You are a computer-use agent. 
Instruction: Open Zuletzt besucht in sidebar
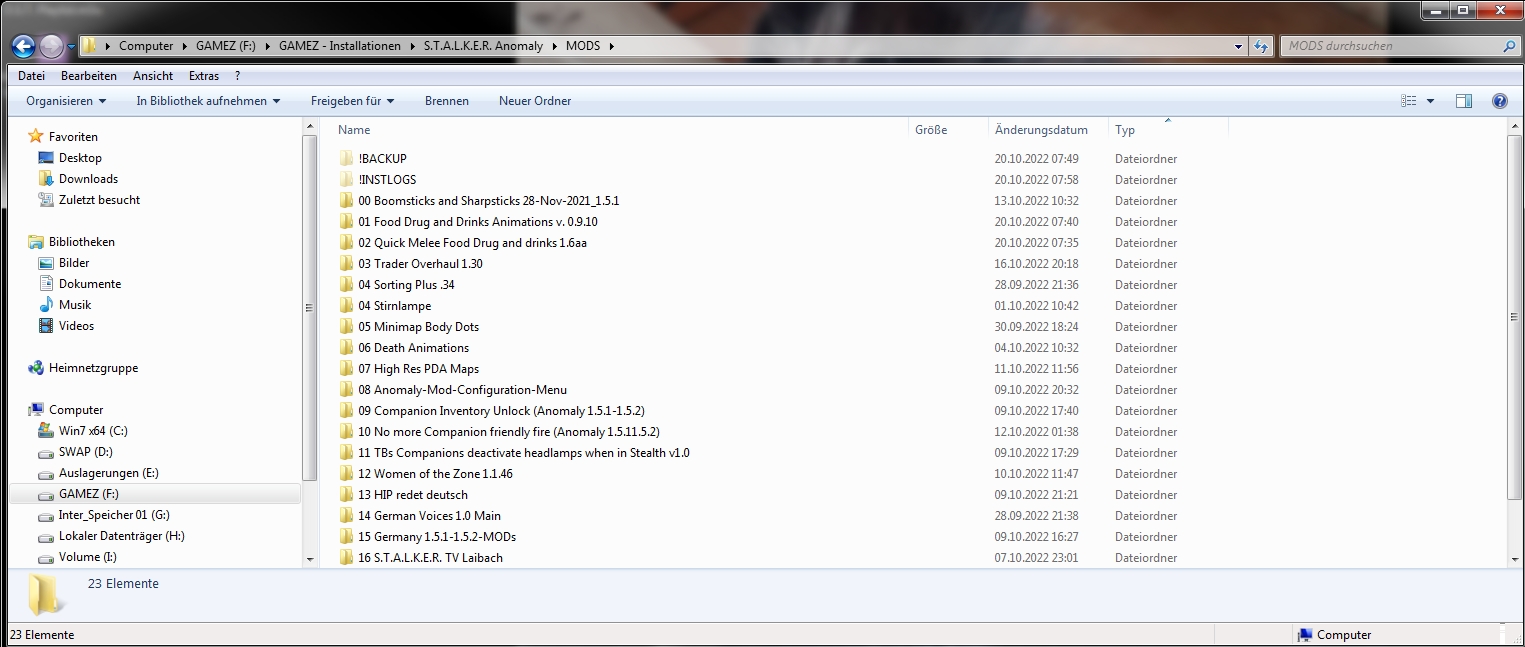(99, 199)
